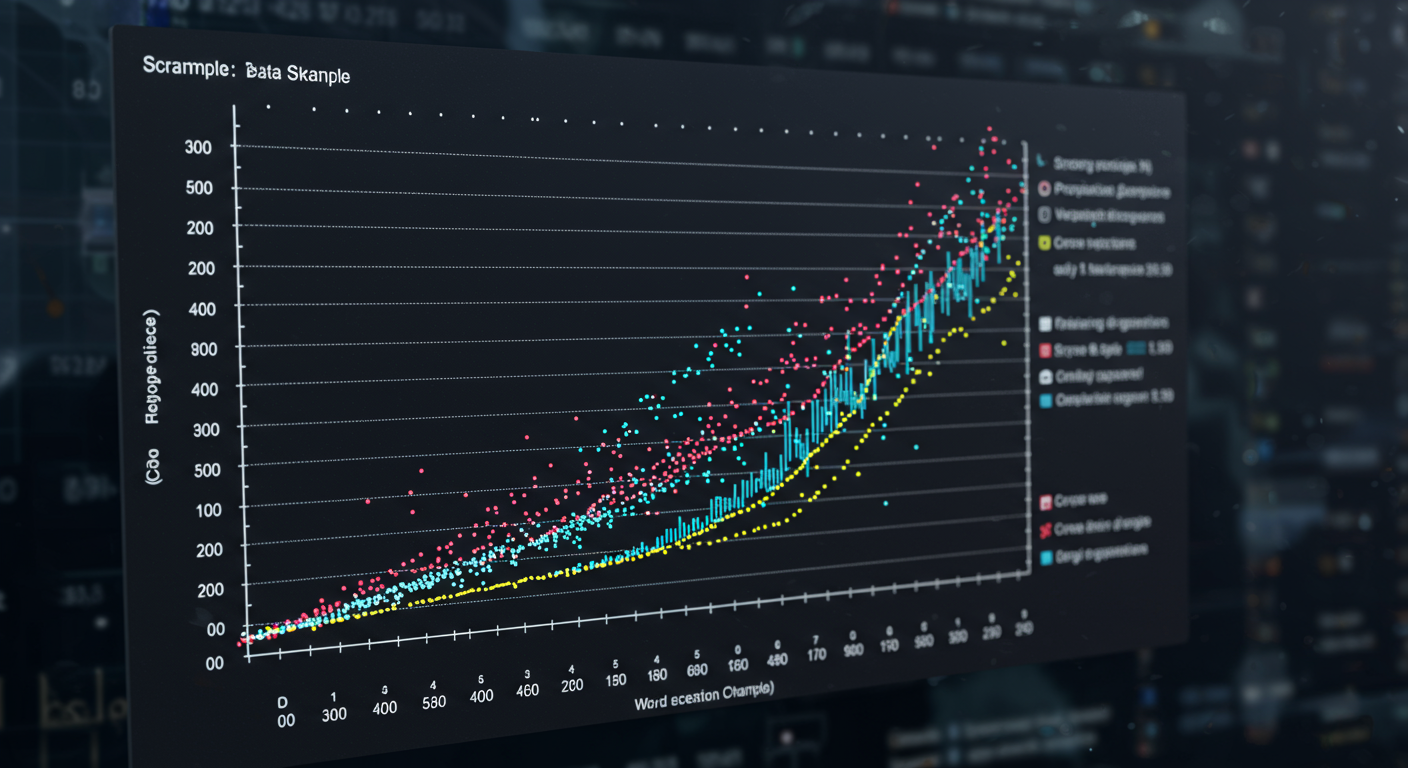Click the pink circle legend marker
The width and height of the screenshot is (1408, 768).
[1043, 189]
